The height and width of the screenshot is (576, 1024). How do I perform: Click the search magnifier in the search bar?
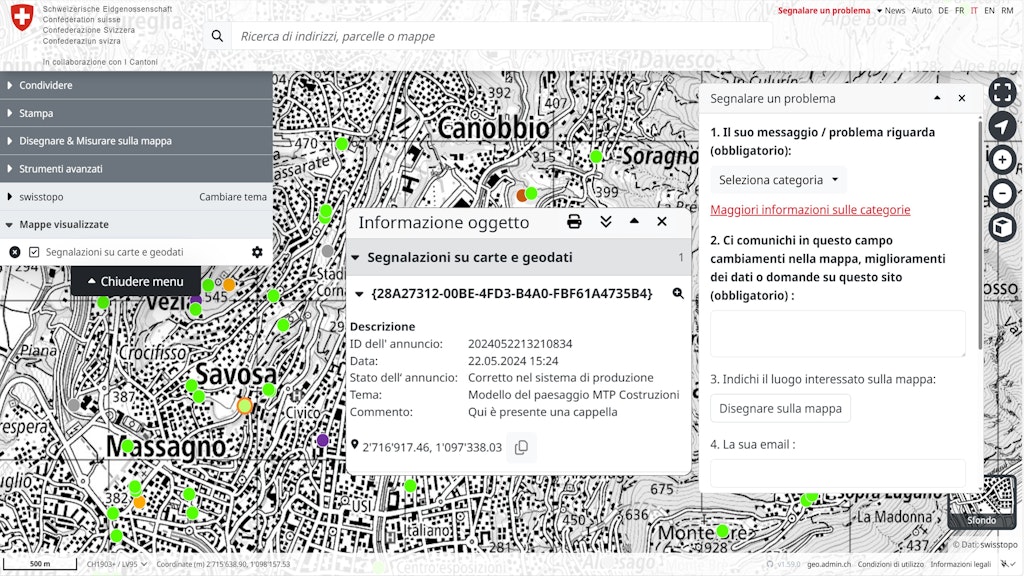coord(217,35)
